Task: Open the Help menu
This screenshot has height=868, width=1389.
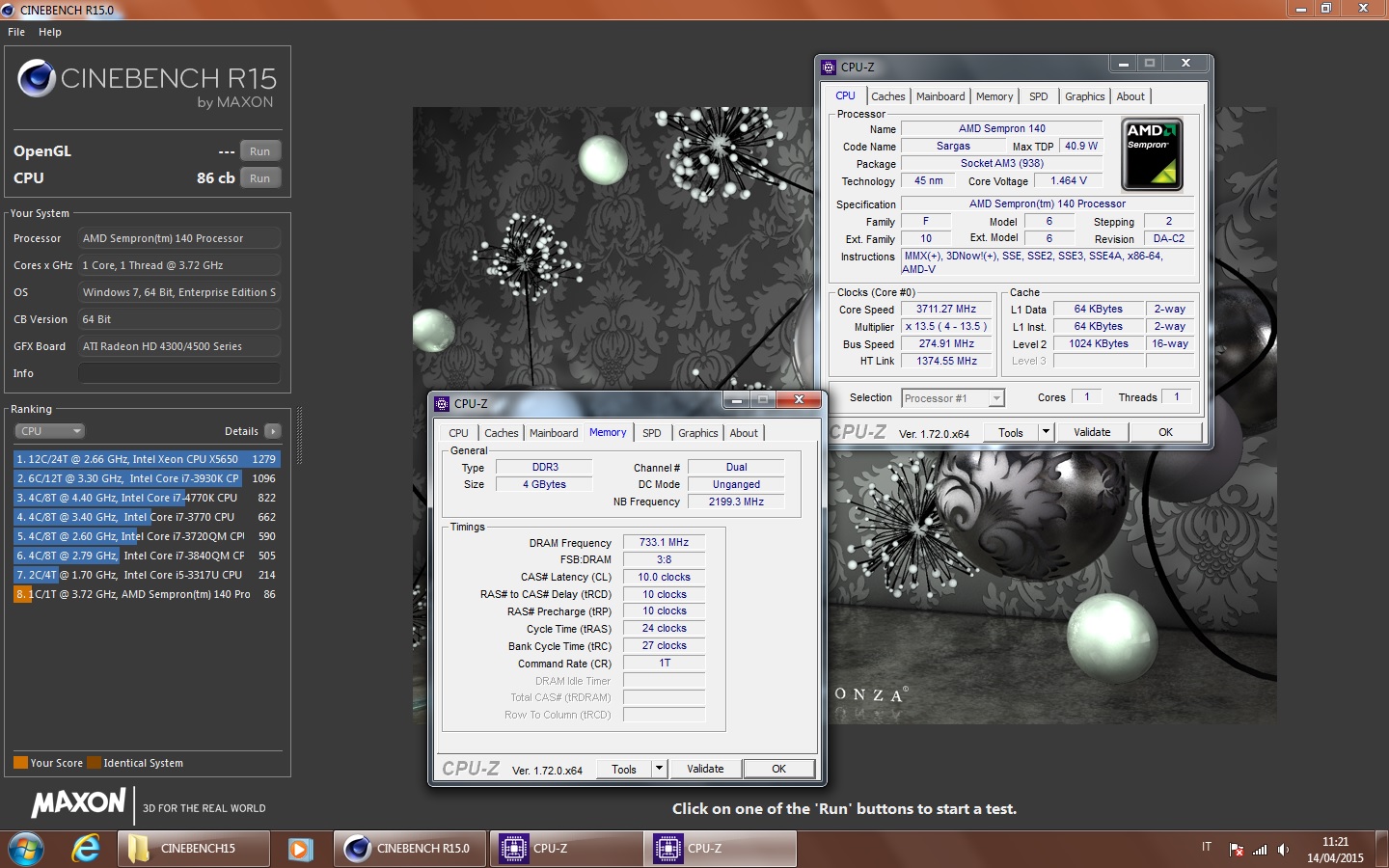Action: tap(50, 32)
